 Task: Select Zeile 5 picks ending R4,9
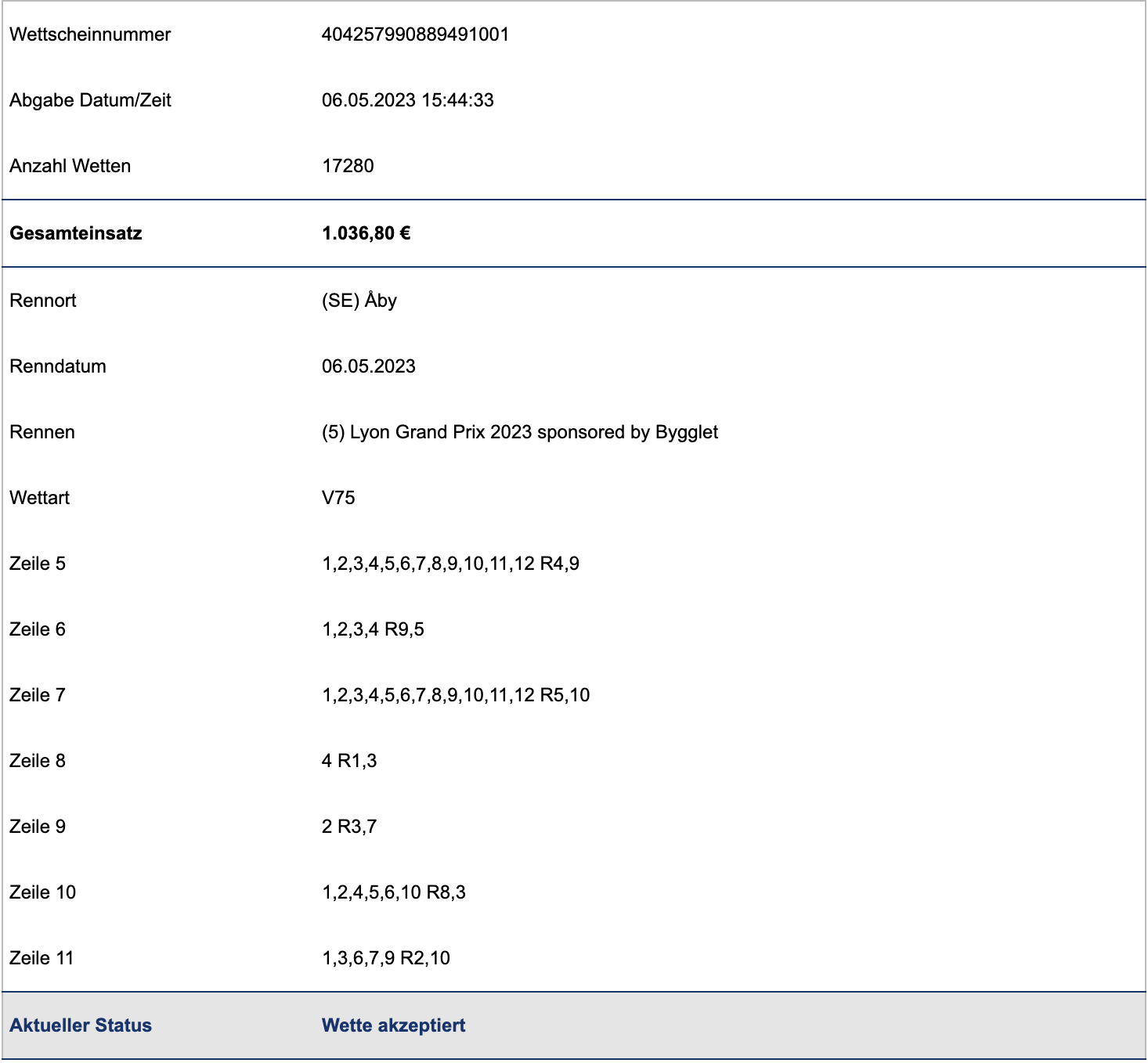(x=451, y=564)
